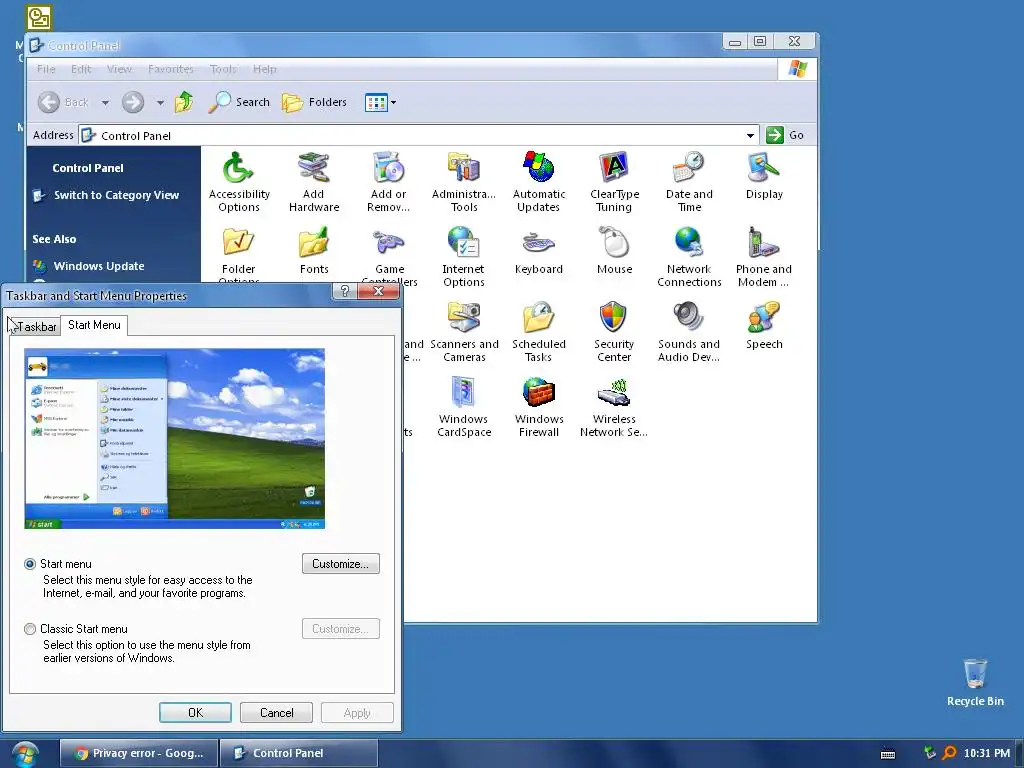
Task: Click Customize for Start menu
Action: (340, 564)
